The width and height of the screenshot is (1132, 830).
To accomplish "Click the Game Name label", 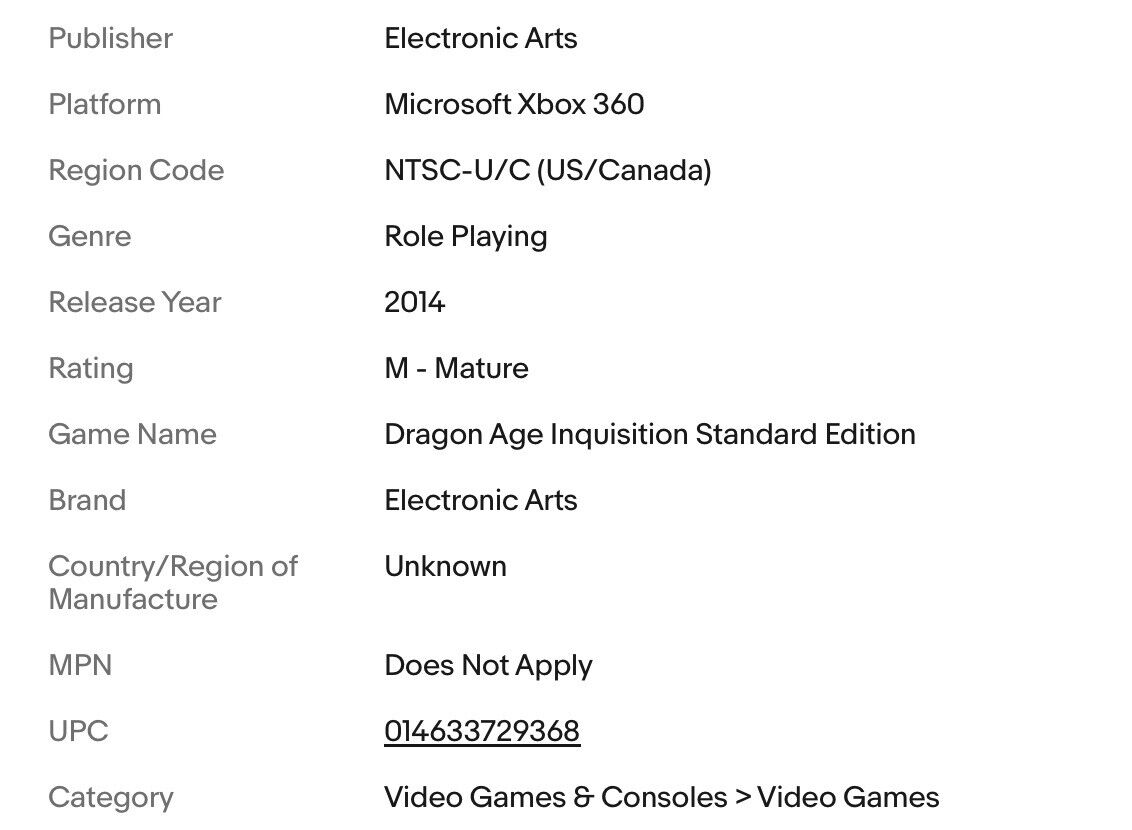I will pyautogui.click(x=133, y=434).
